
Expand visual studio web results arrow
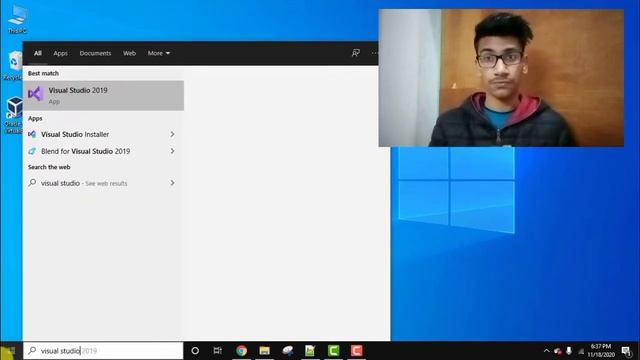click(x=172, y=183)
